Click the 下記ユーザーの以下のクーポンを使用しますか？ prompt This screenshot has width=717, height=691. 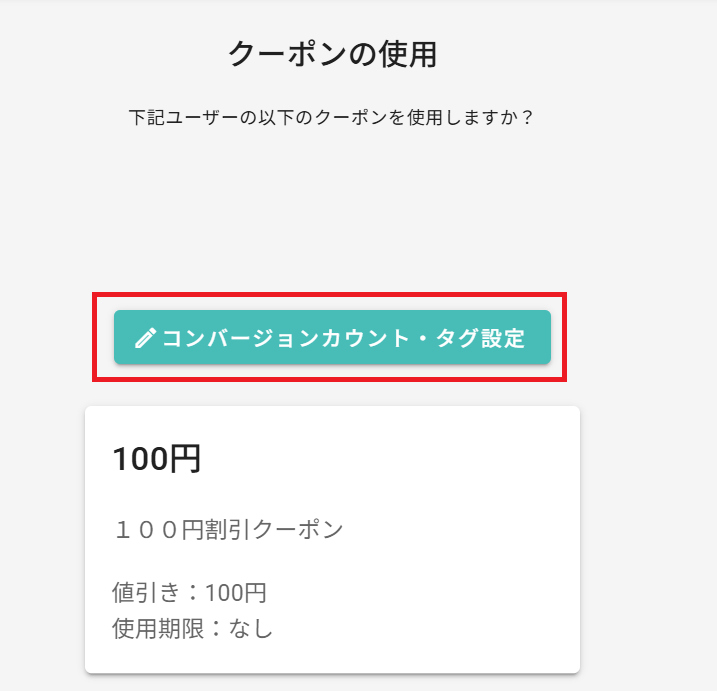(332, 117)
